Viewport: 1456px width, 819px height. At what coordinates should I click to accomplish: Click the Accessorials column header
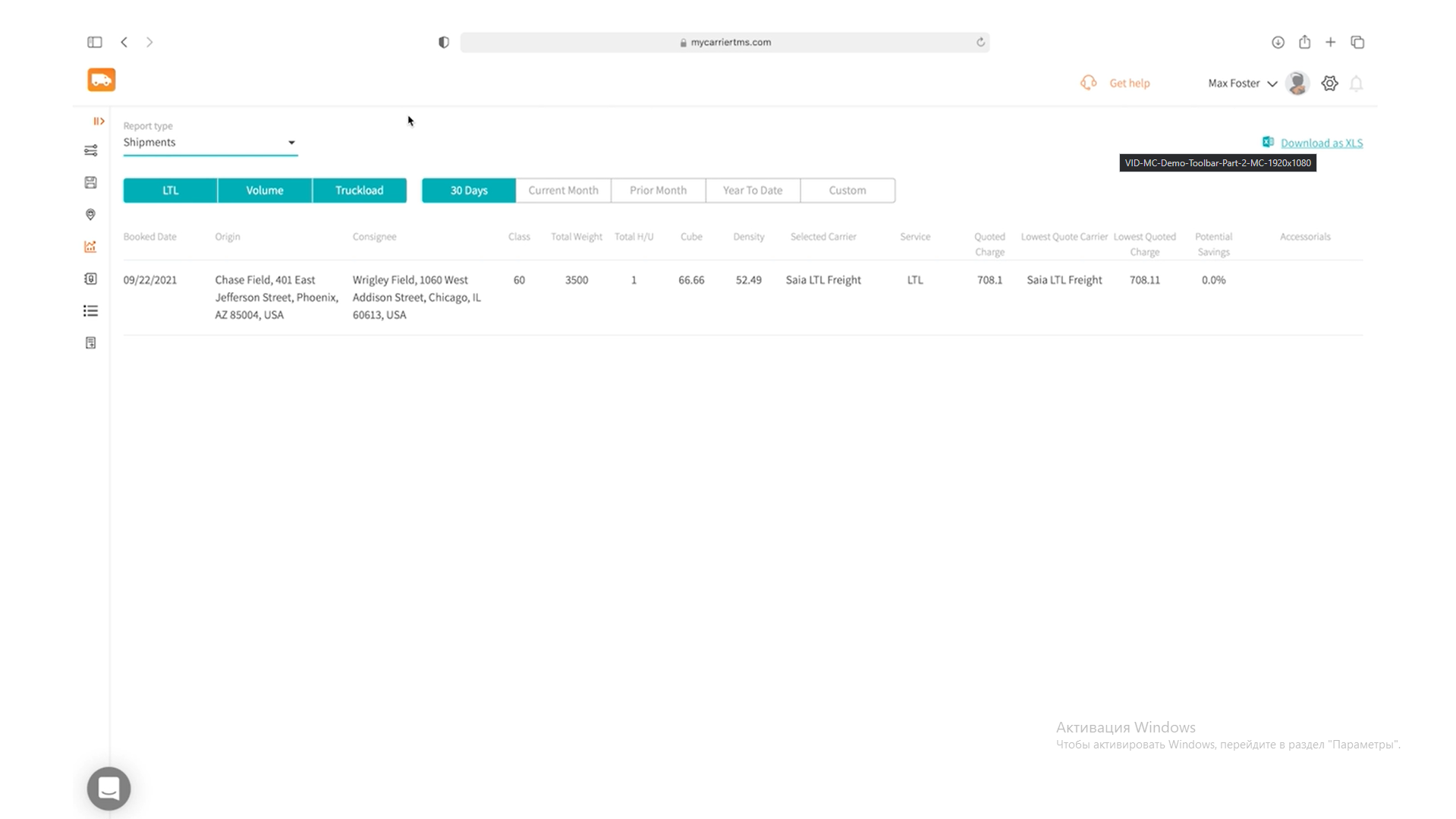coord(1305,236)
